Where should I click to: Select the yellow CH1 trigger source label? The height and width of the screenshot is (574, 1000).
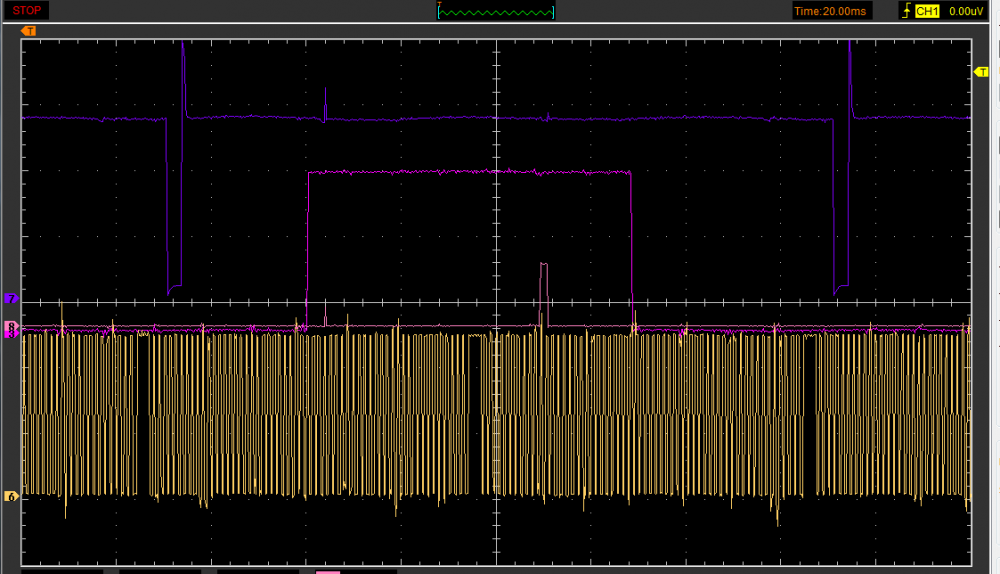point(927,11)
